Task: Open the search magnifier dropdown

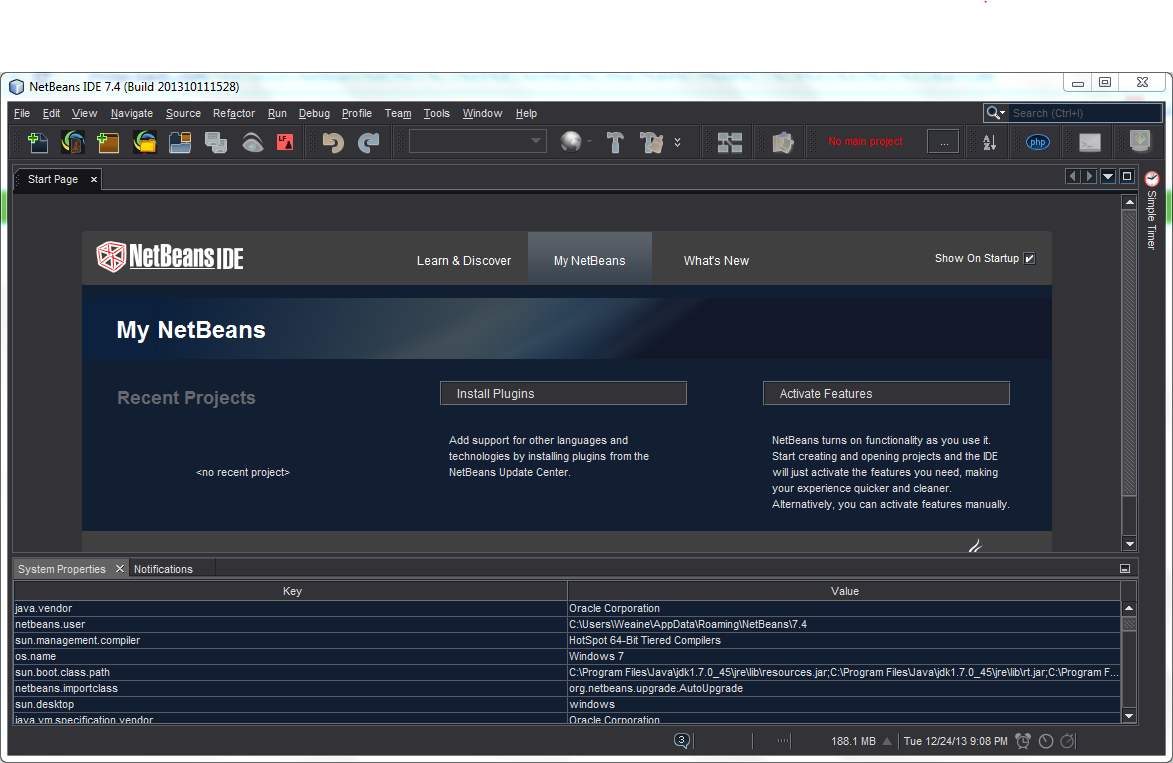Action: tap(996, 113)
